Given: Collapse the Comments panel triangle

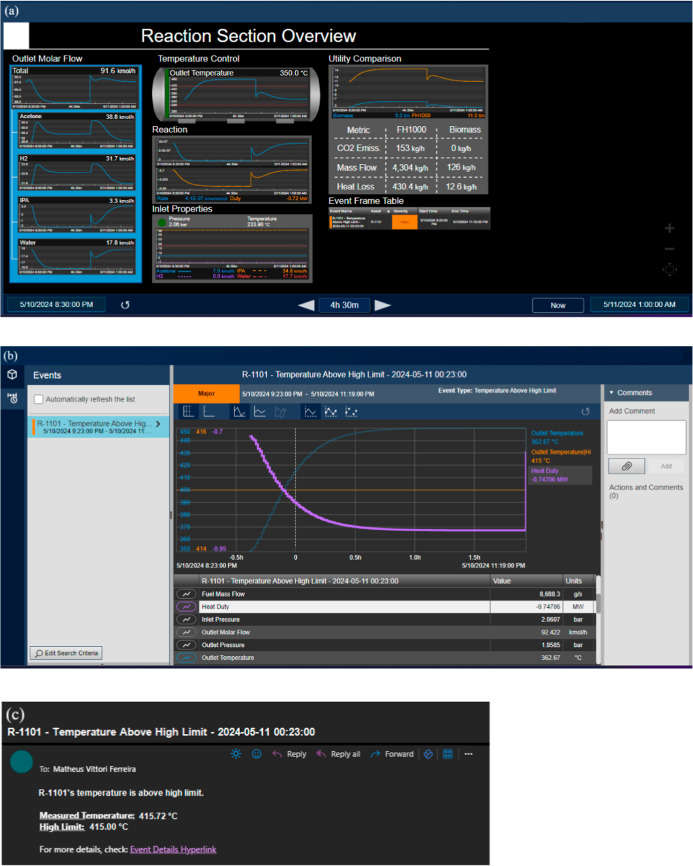Looking at the screenshot, I should click(x=611, y=393).
